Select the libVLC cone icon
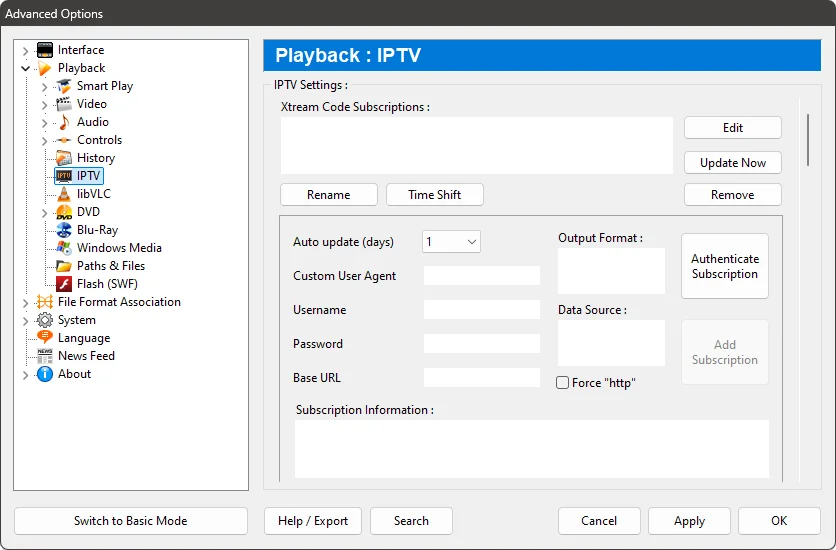Screen dimensions: 836x550 point(64,194)
